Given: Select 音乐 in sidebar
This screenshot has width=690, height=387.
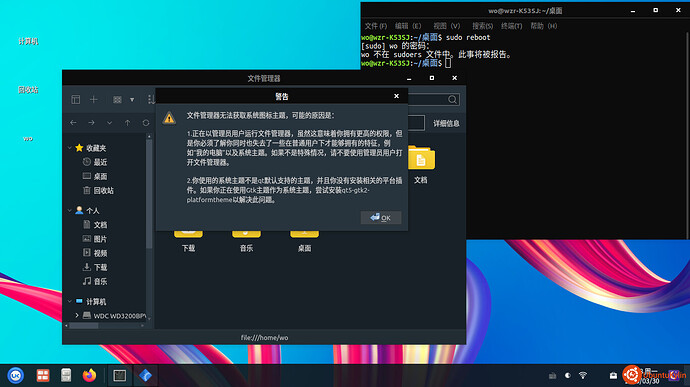Looking at the screenshot, I should pos(100,281).
